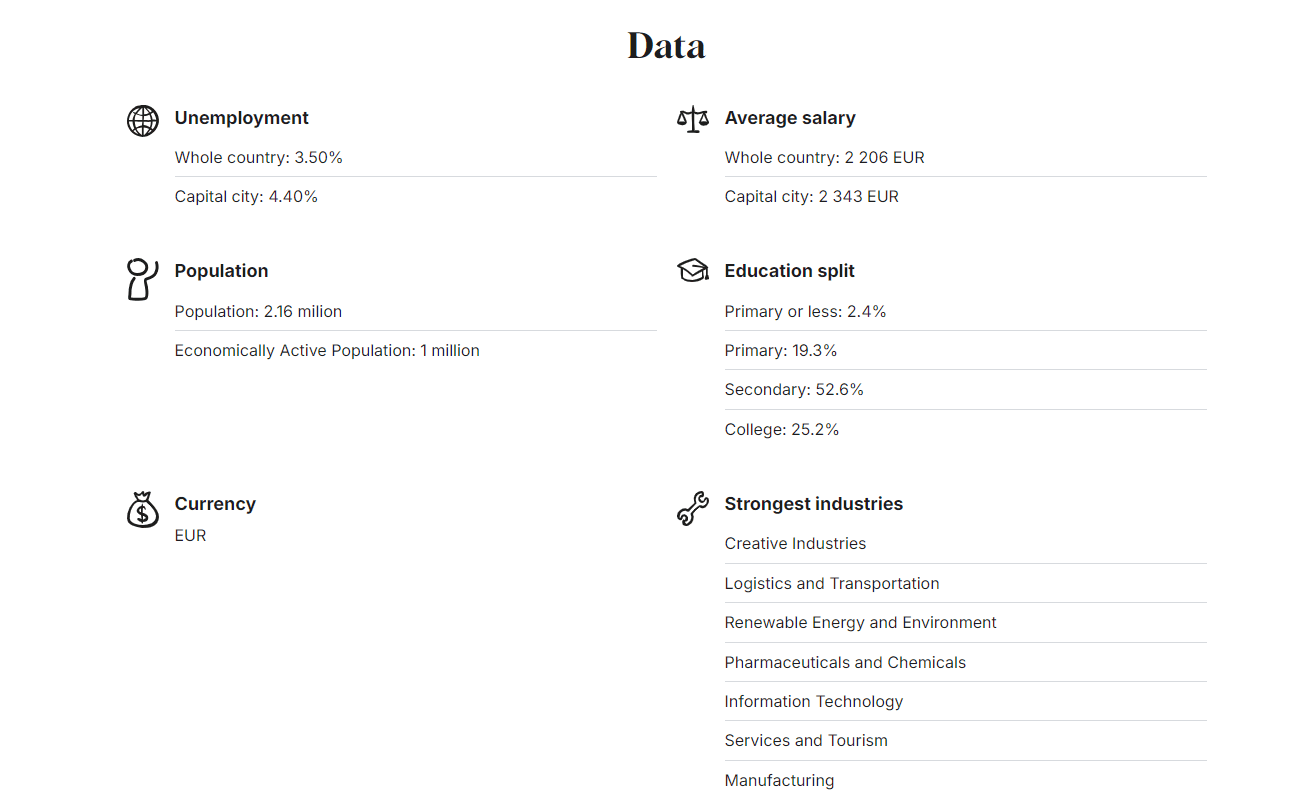This screenshot has width=1301, height=804.
Task: Click the Creative Industries list item
Action: 966,543
